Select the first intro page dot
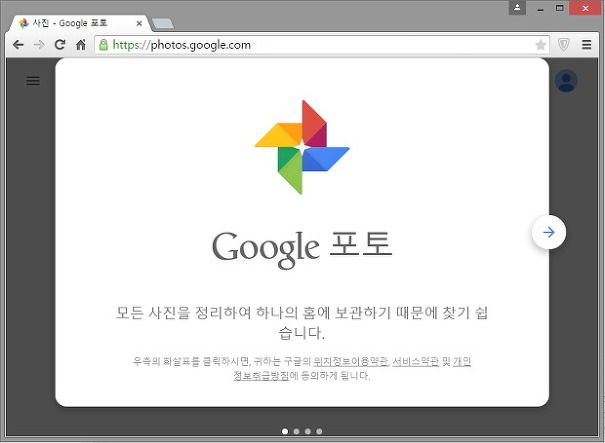This screenshot has height=443, width=605. point(285,431)
